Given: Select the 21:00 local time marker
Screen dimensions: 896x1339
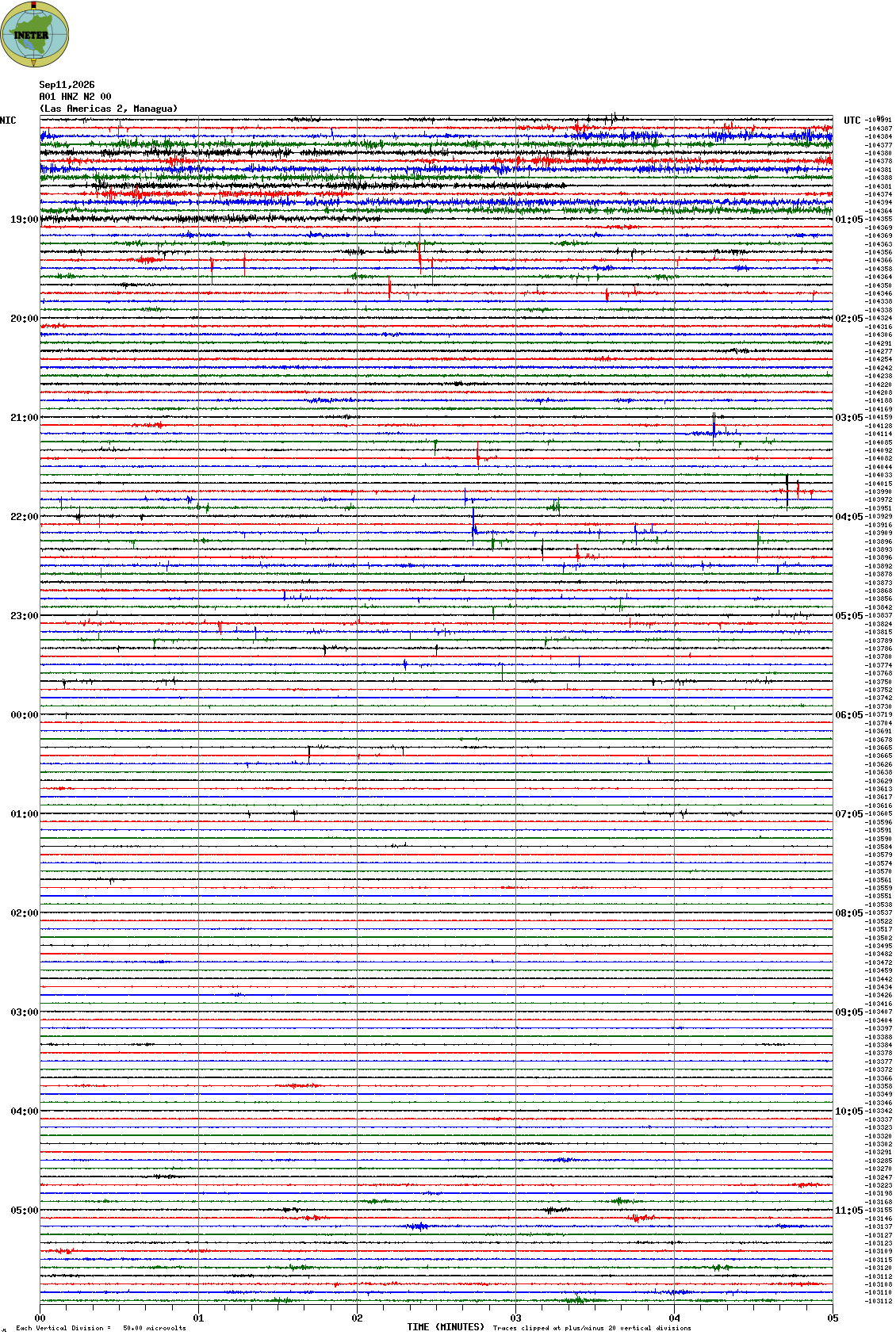Looking at the screenshot, I should [x=24, y=418].
